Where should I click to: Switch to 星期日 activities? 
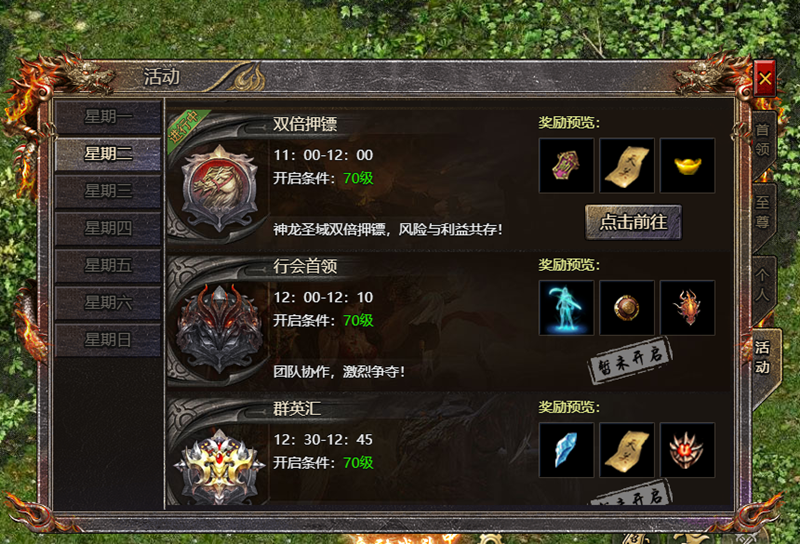coord(108,340)
